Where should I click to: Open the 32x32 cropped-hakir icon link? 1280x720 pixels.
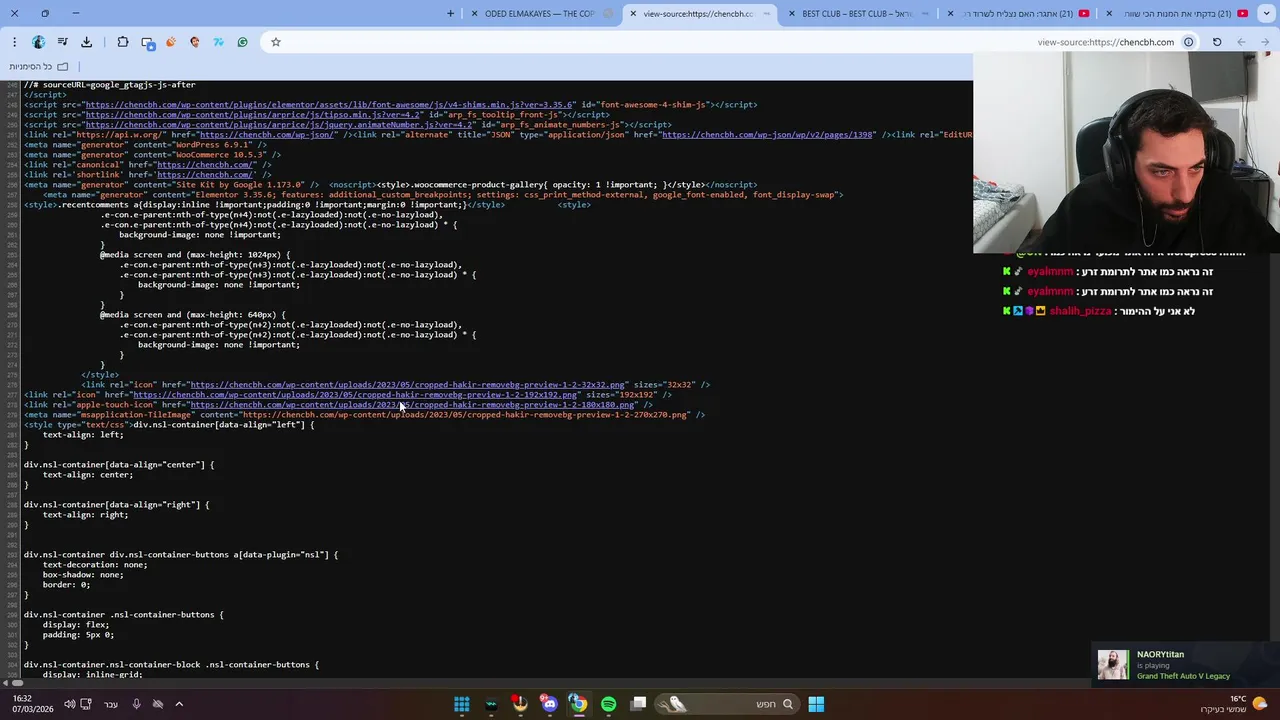[x=407, y=385]
